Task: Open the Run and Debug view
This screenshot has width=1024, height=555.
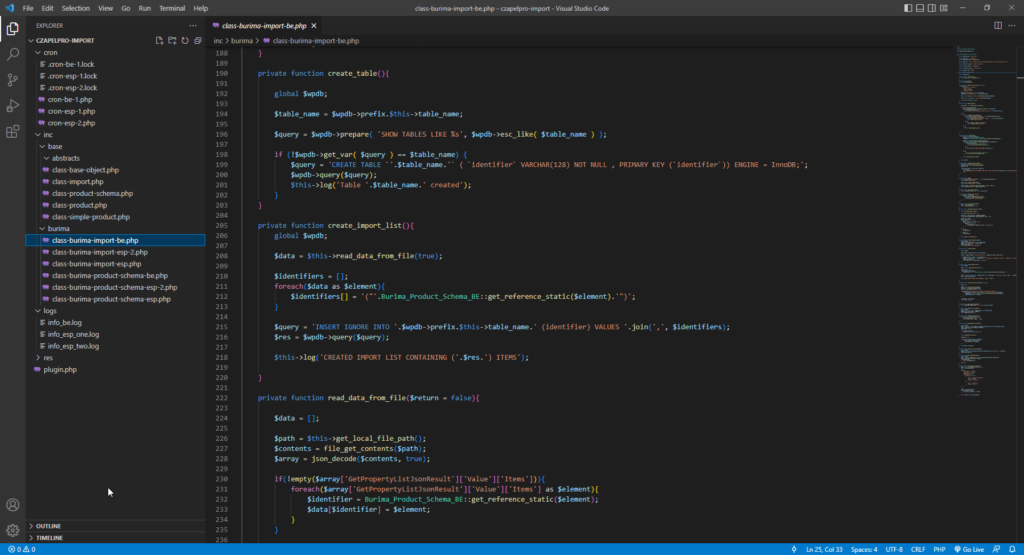Action: 12,106
